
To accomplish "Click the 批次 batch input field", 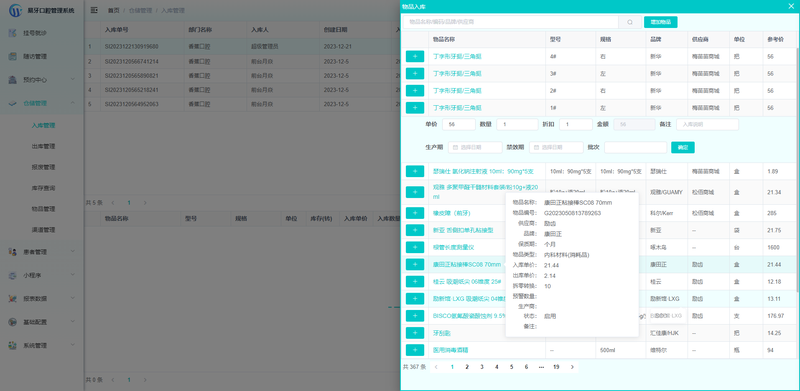I will click(x=635, y=148).
